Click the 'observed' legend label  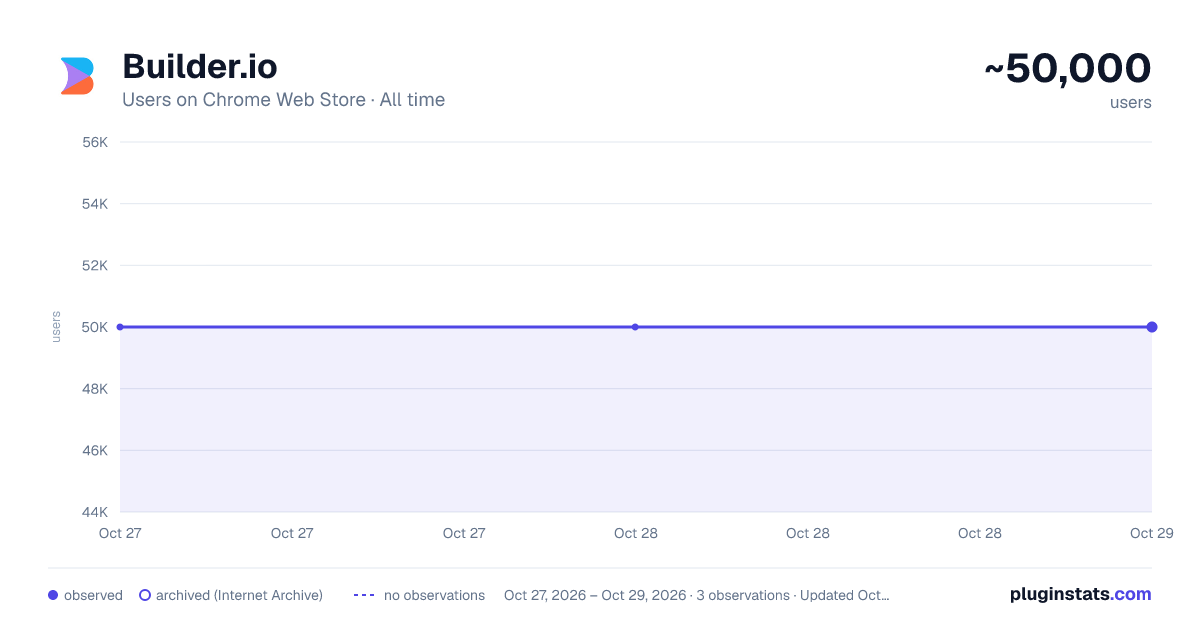click(x=93, y=595)
